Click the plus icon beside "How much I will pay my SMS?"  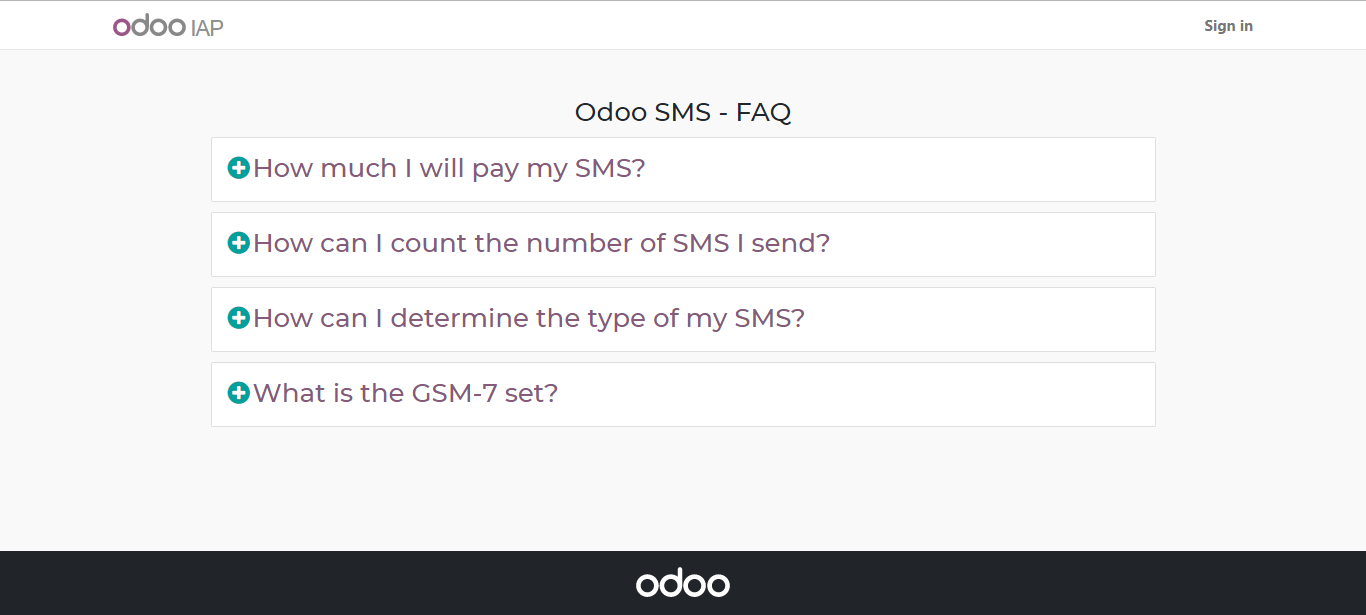238,168
